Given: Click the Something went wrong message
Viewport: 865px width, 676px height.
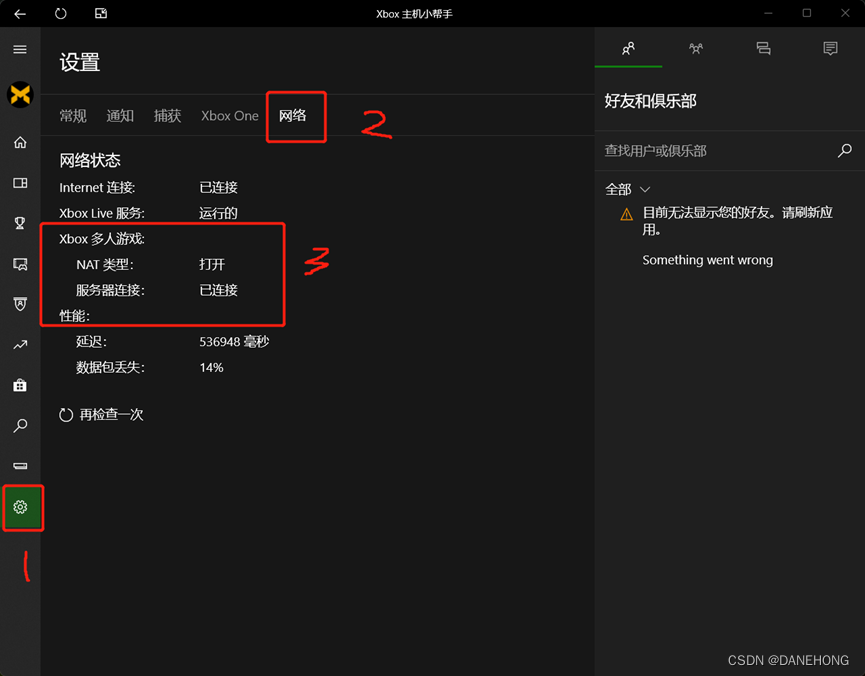Looking at the screenshot, I should pos(707,260).
